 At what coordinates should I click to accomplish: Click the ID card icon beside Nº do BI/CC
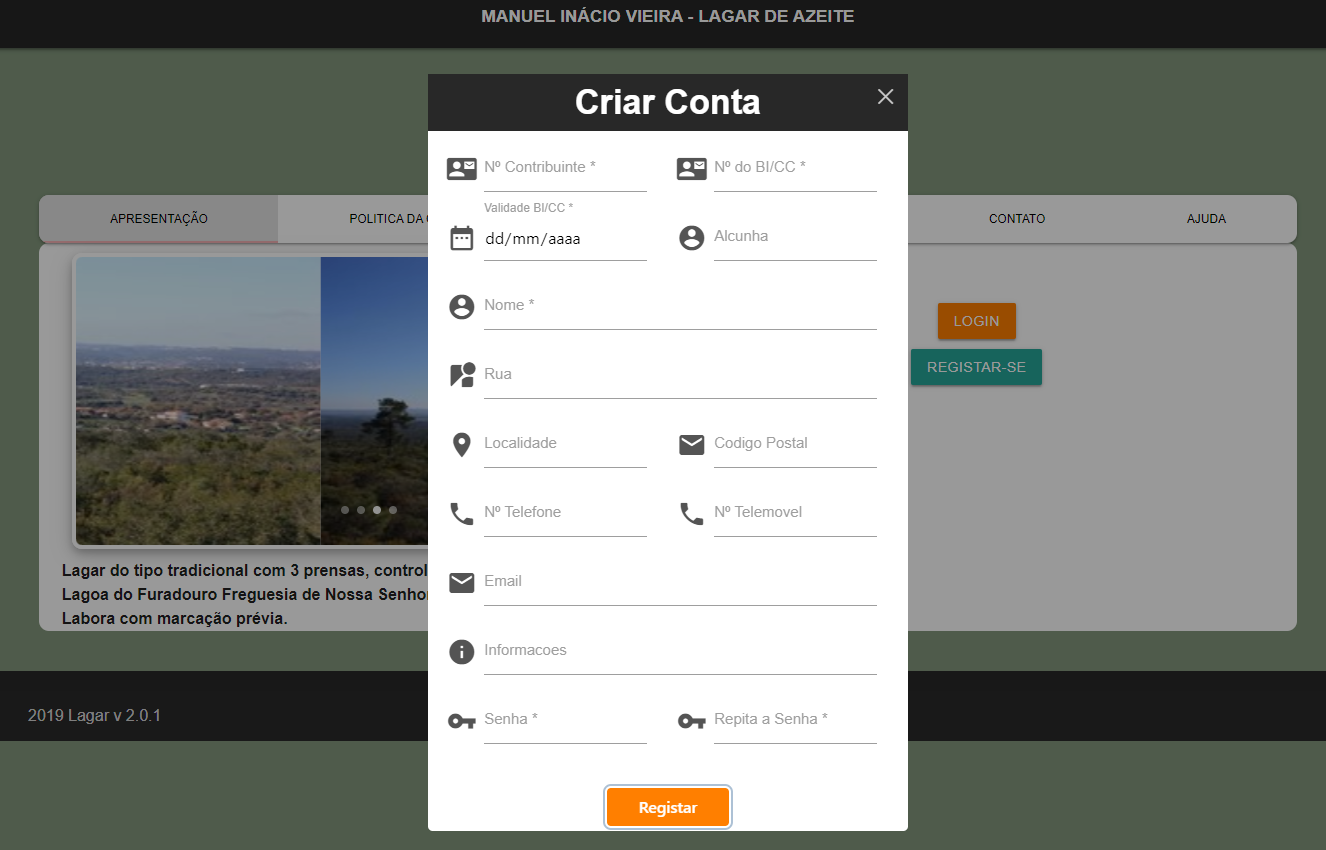[691, 169]
